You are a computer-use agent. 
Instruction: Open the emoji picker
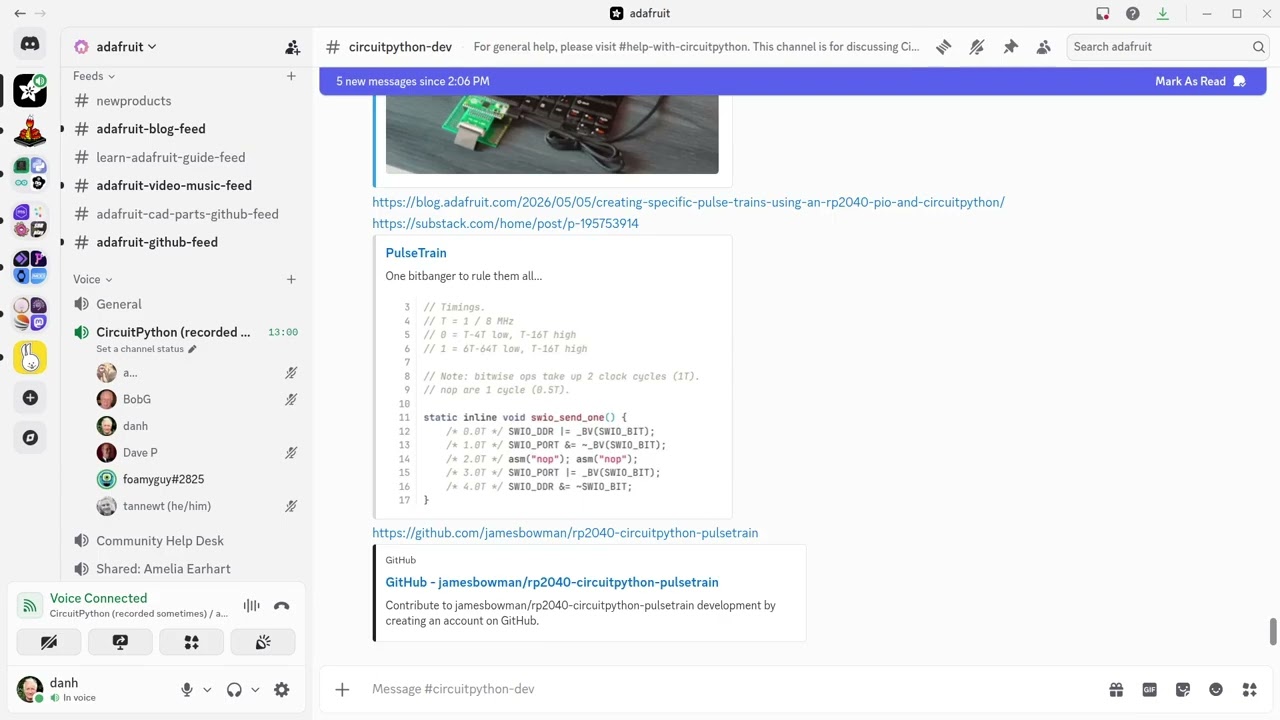pos(1216,689)
